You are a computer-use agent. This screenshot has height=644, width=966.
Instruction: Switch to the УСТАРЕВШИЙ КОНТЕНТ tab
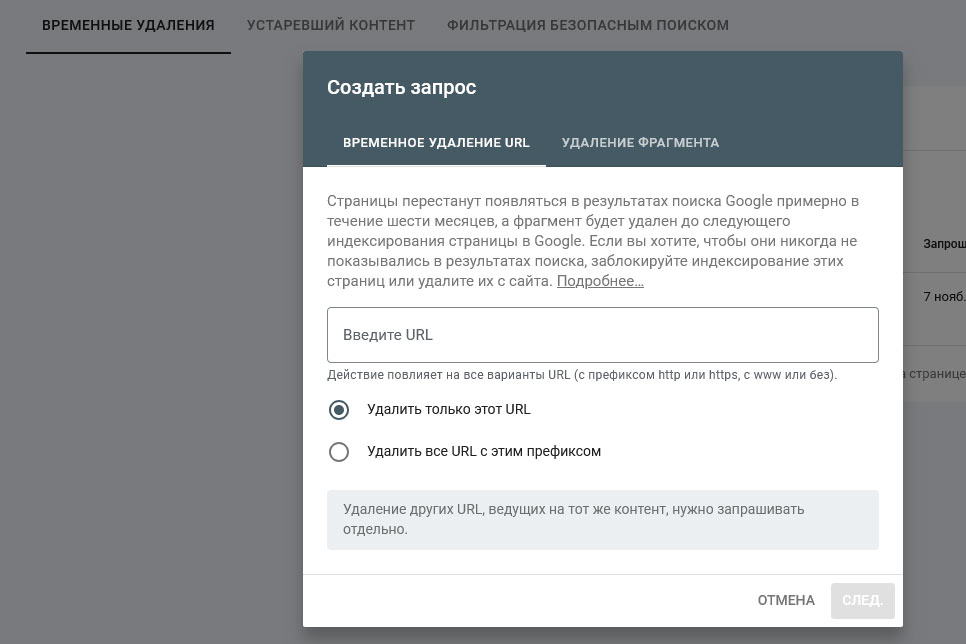tap(330, 25)
